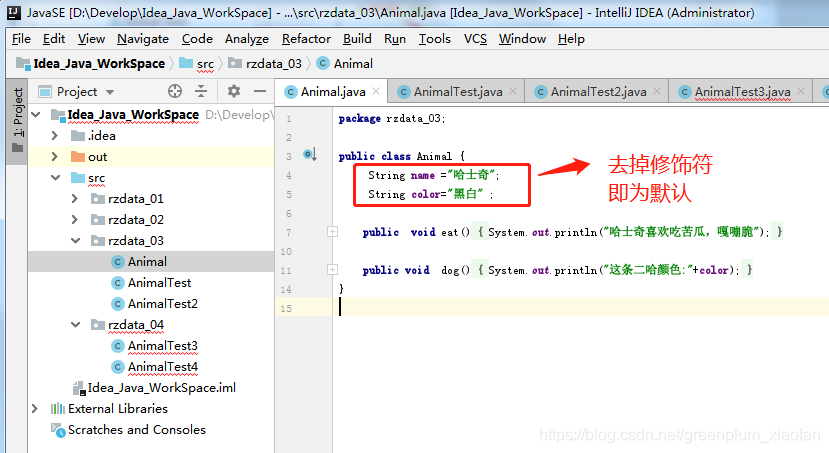Select AnimalTest2 in the project tree
Image resolution: width=829 pixels, height=453 pixels.
click(x=162, y=304)
